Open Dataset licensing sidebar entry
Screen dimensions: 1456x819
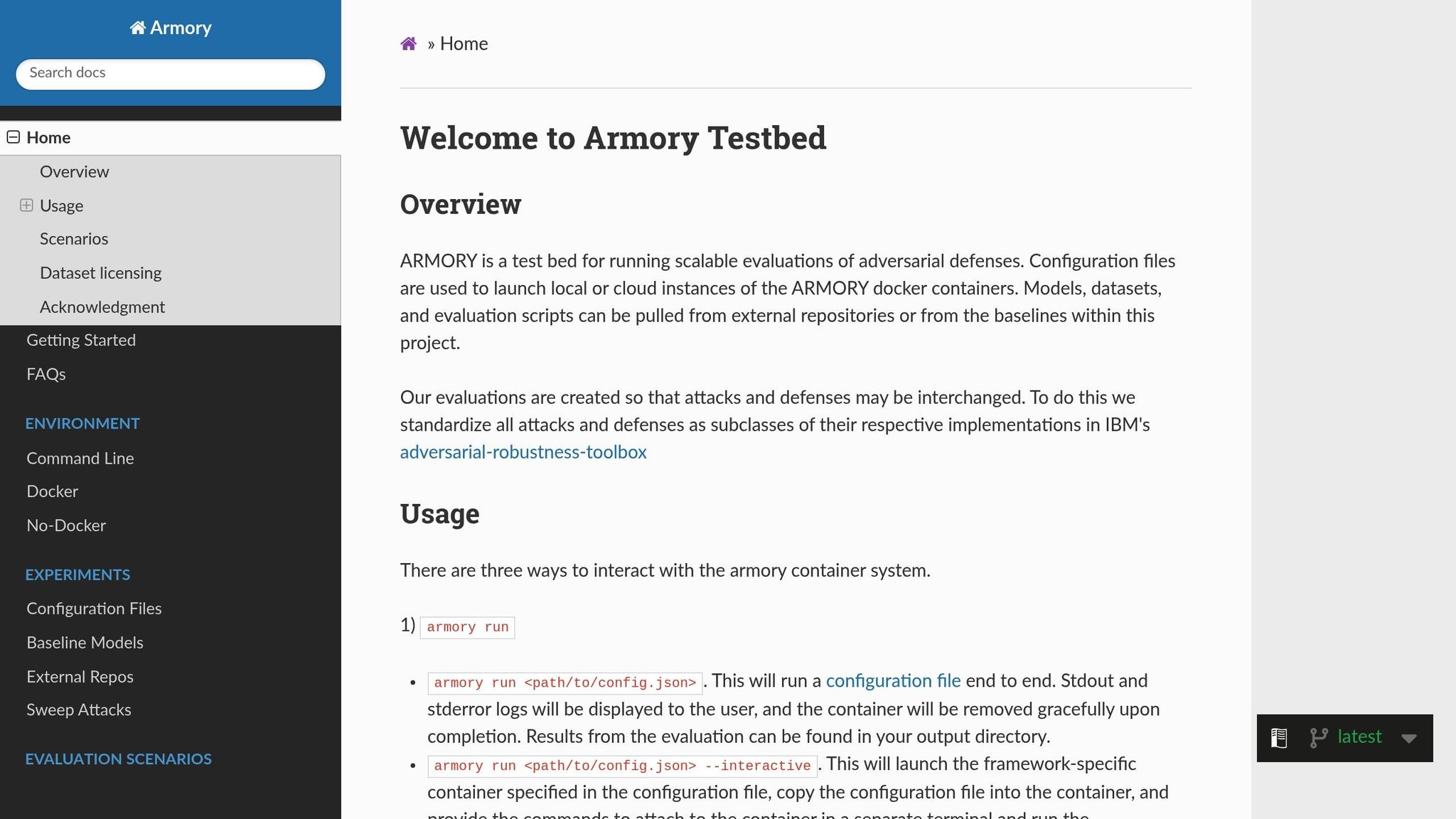tap(101, 273)
